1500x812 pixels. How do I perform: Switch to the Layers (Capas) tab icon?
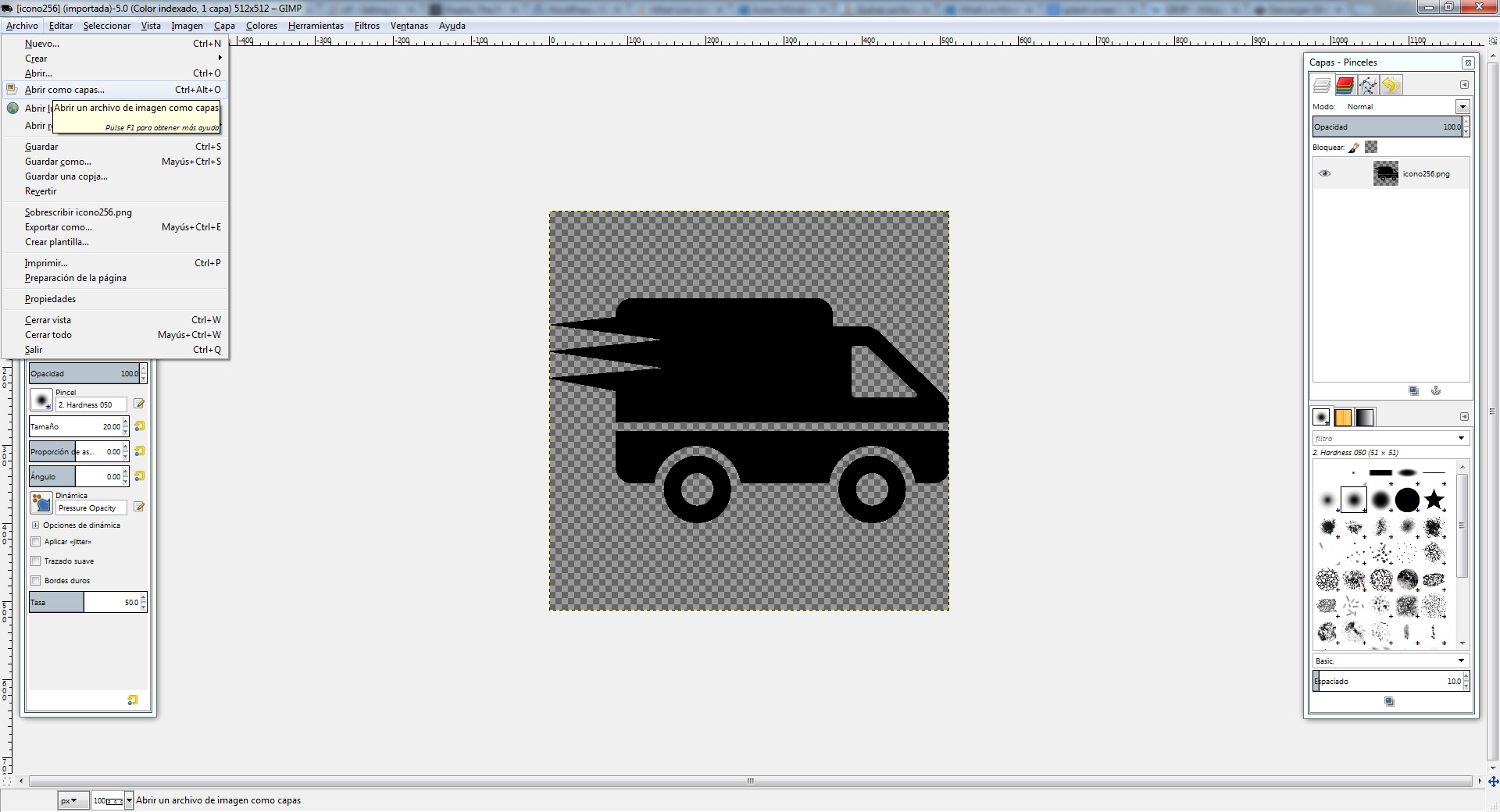(1322, 85)
